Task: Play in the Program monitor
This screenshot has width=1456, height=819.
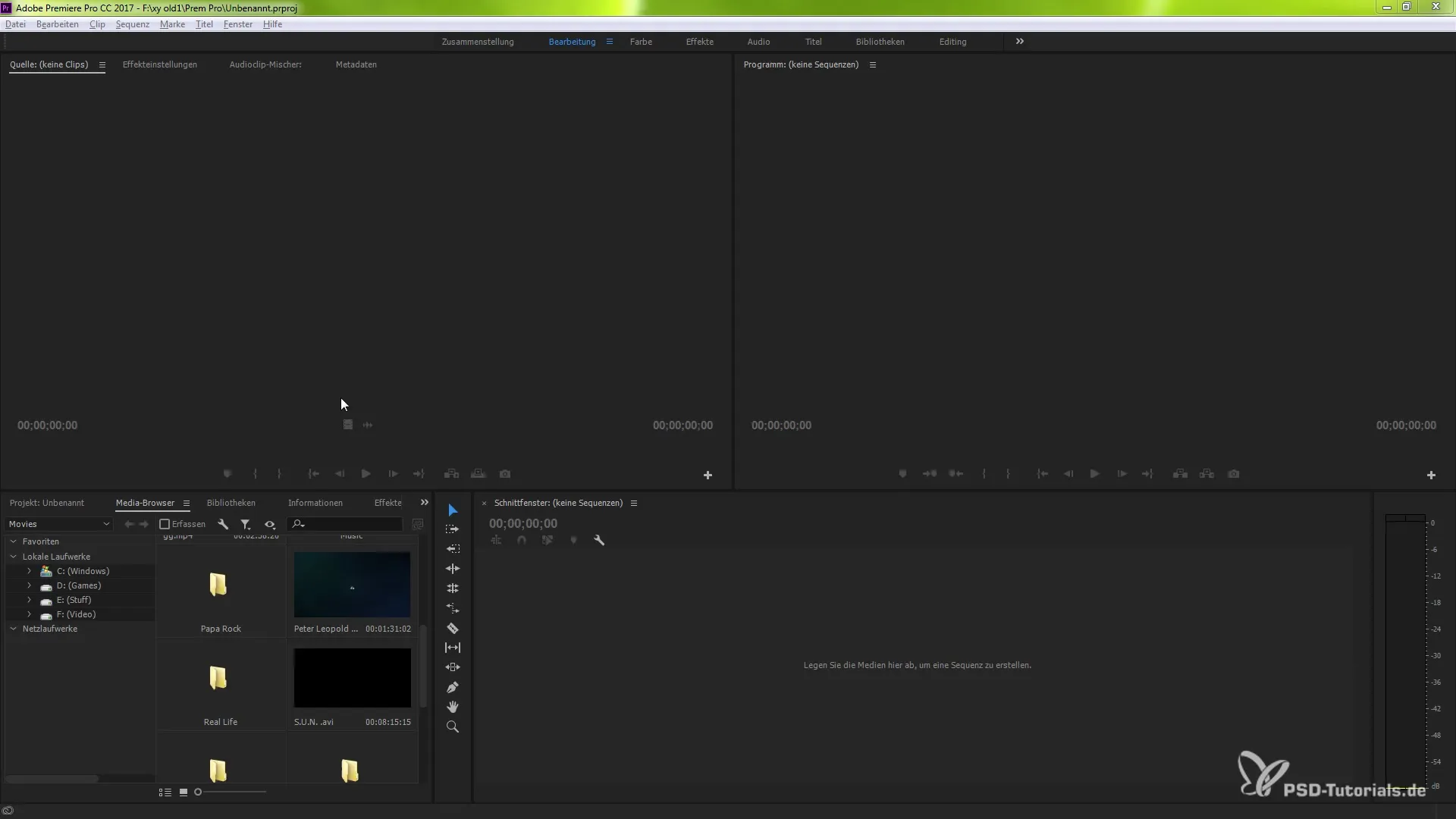Action: tap(1094, 474)
